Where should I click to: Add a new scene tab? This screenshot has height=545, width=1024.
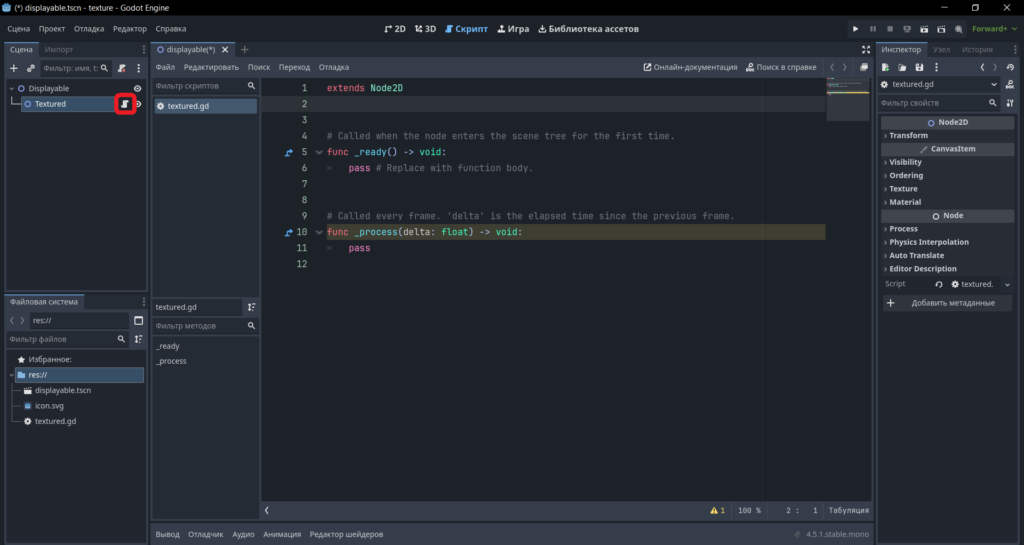point(244,50)
